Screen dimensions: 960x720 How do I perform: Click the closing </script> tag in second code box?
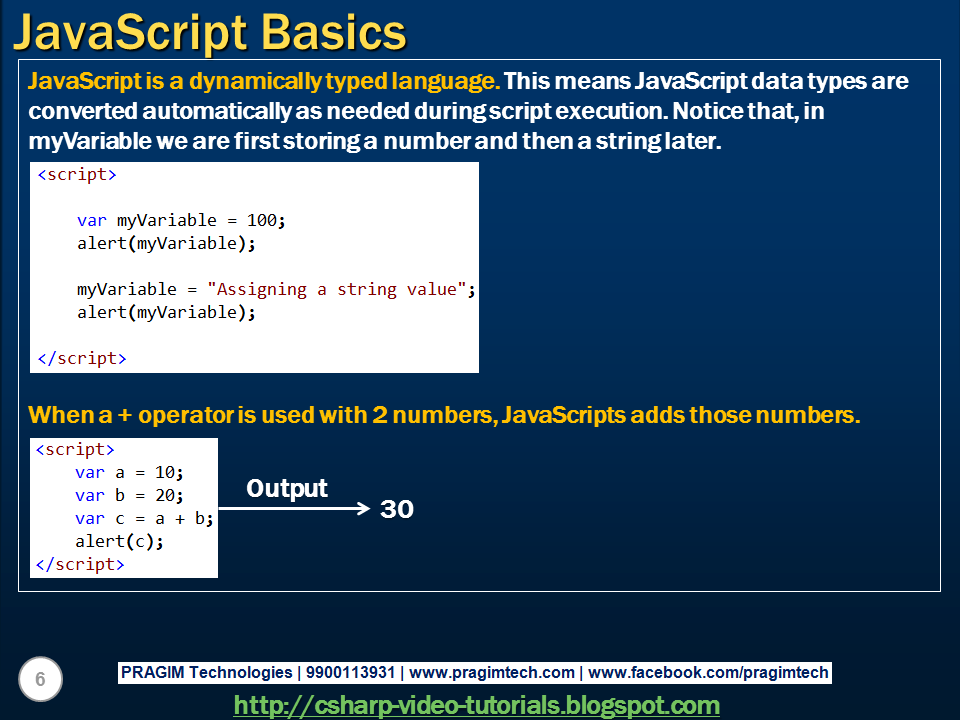tap(80, 564)
